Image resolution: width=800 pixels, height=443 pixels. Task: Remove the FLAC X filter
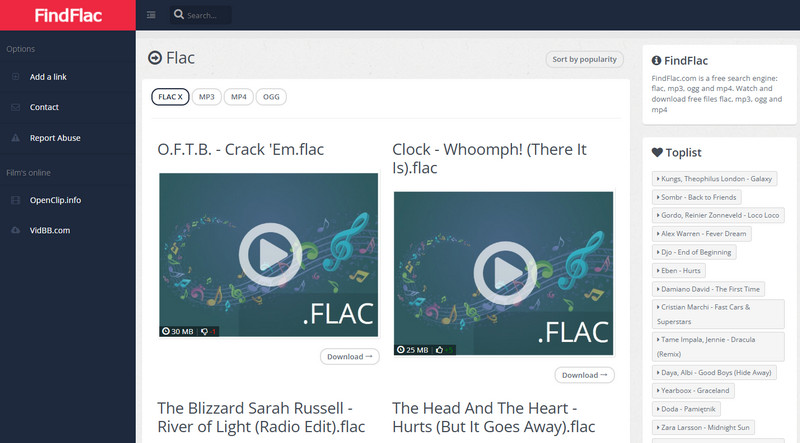170,96
